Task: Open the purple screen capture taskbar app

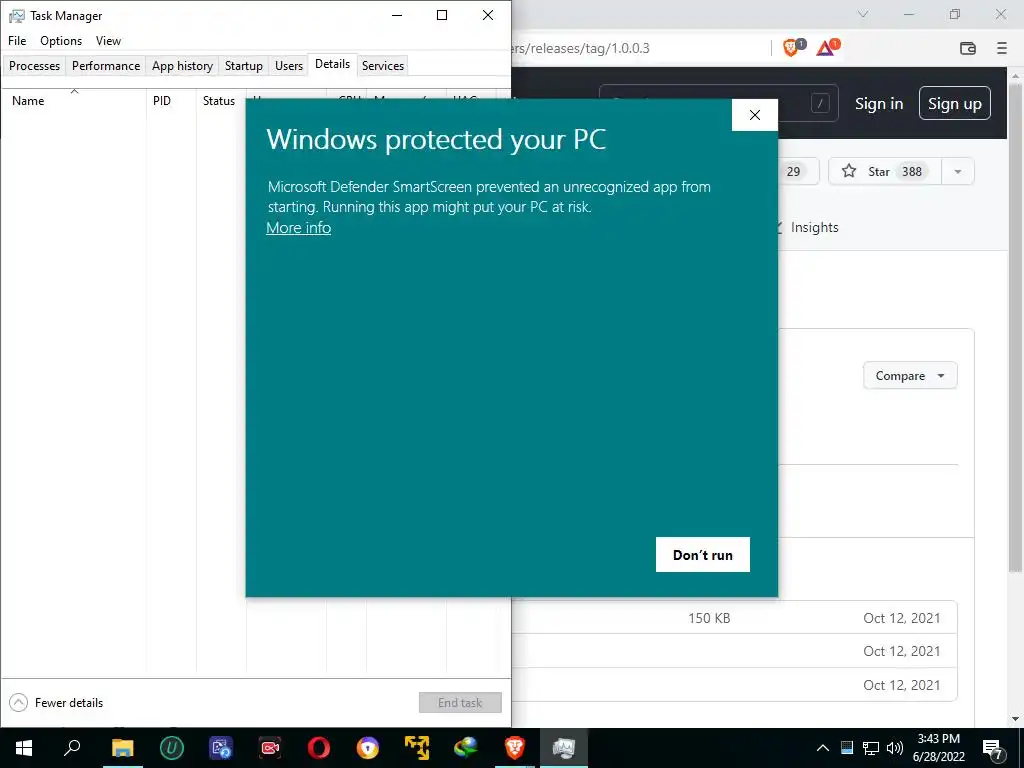Action: pyautogui.click(x=221, y=748)
